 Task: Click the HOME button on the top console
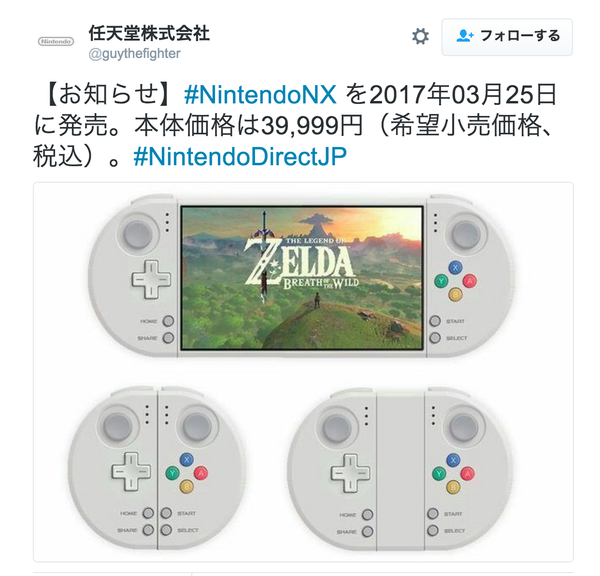(x=168, y=321)
